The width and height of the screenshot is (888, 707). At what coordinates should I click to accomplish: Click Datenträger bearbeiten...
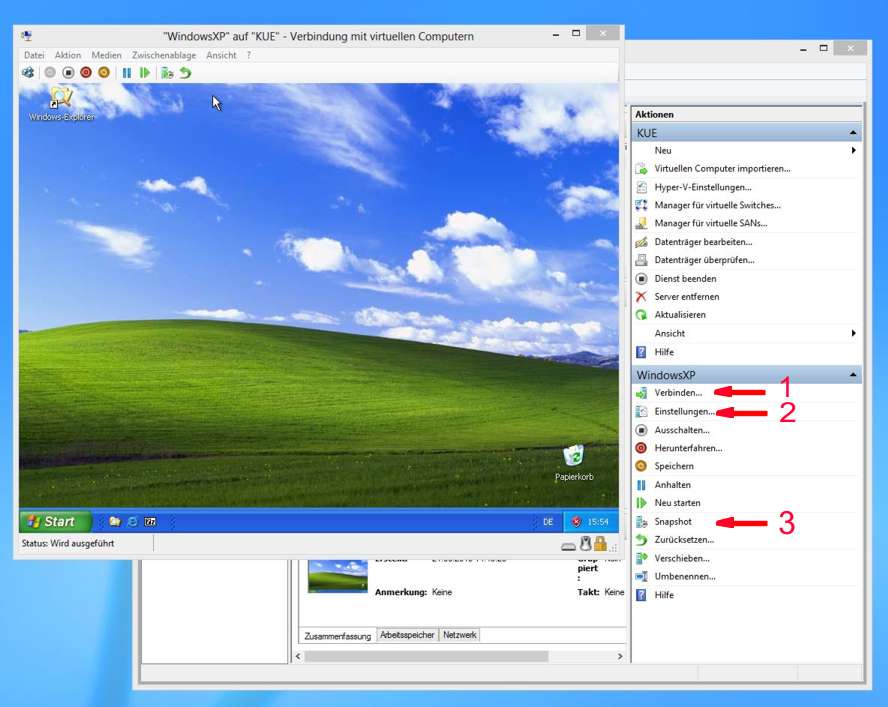(x=703, y=242)
